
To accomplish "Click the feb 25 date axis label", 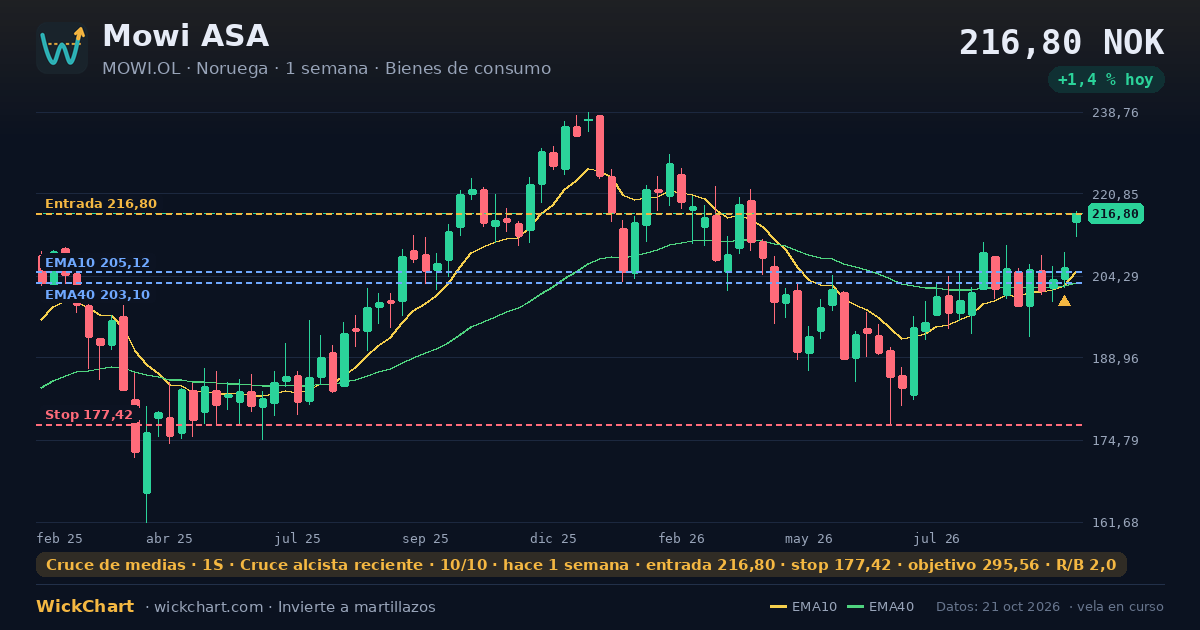I will click(x=60, y=538).
